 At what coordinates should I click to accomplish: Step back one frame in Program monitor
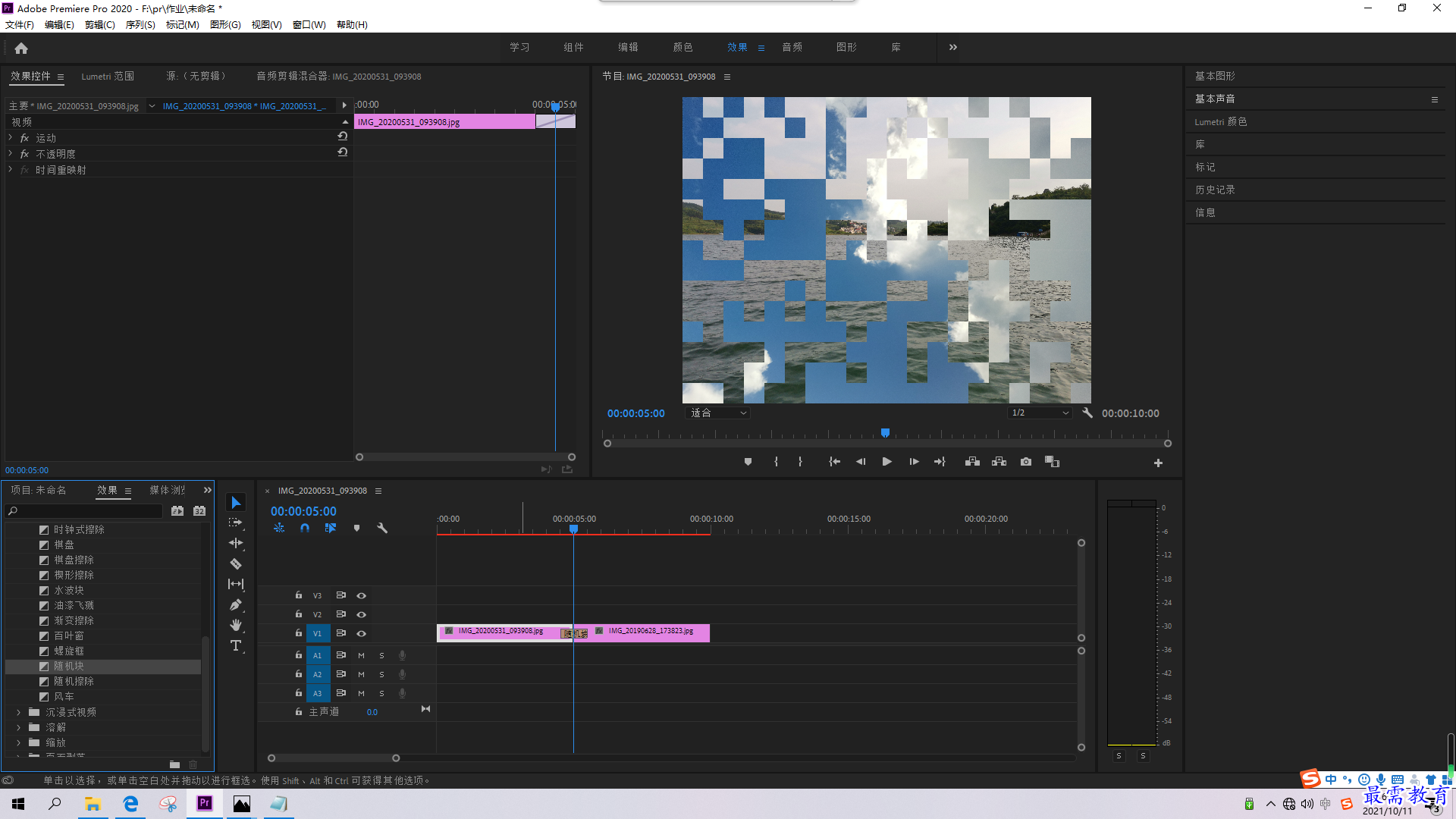(861, 462)
